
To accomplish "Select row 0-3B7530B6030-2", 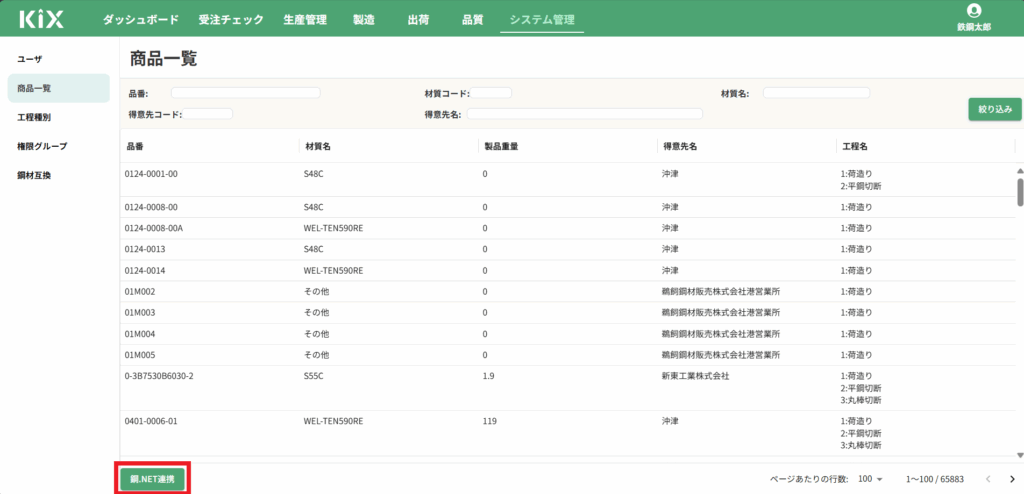I will click(x=568, y=388).
